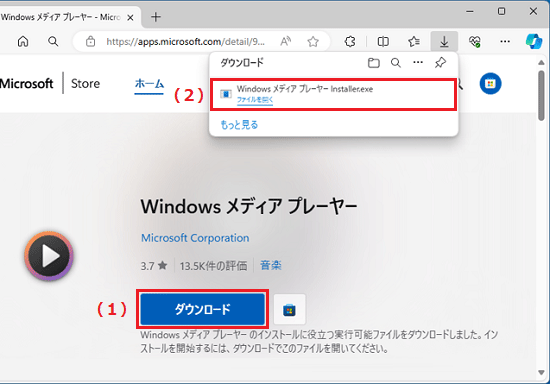Click the blue ダウンロード button
The height and width of the screenshot is (384, 550).
click(x=202, y=309)
